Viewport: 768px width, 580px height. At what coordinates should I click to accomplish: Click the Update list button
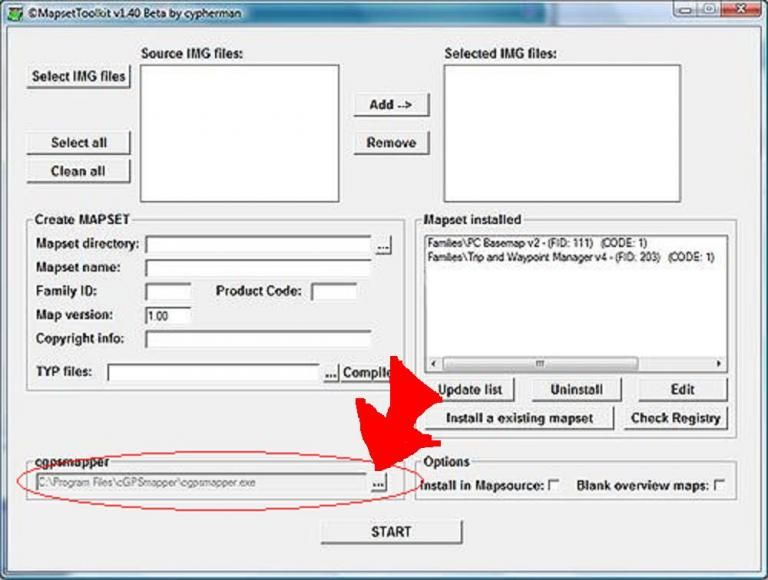coord(471,389)
